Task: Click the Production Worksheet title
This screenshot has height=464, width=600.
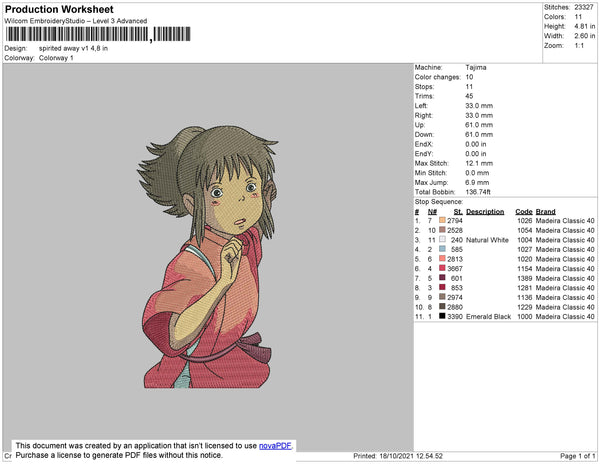Action: pos(59,10)
